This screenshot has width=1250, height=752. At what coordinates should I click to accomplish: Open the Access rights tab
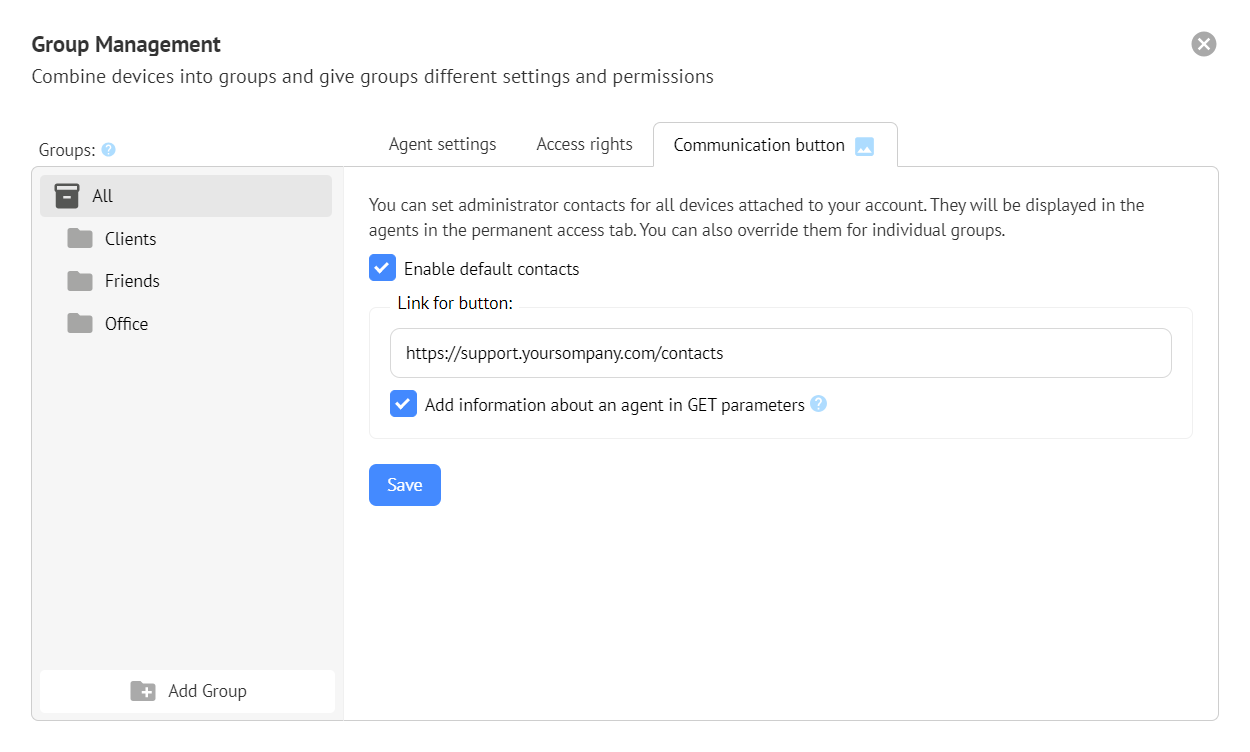click(x=584, y=144)
